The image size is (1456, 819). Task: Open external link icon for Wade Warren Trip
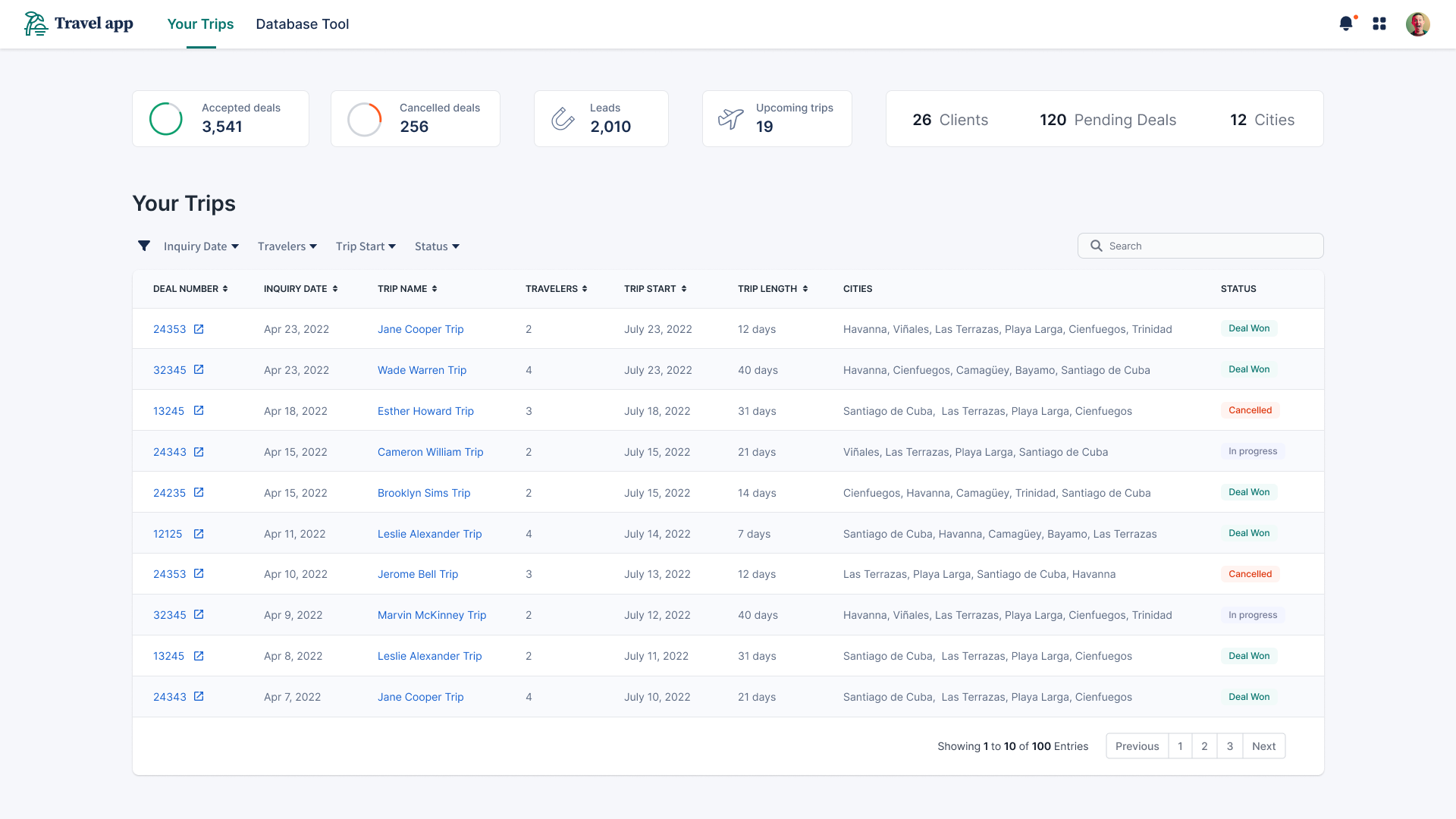(199, 370)
